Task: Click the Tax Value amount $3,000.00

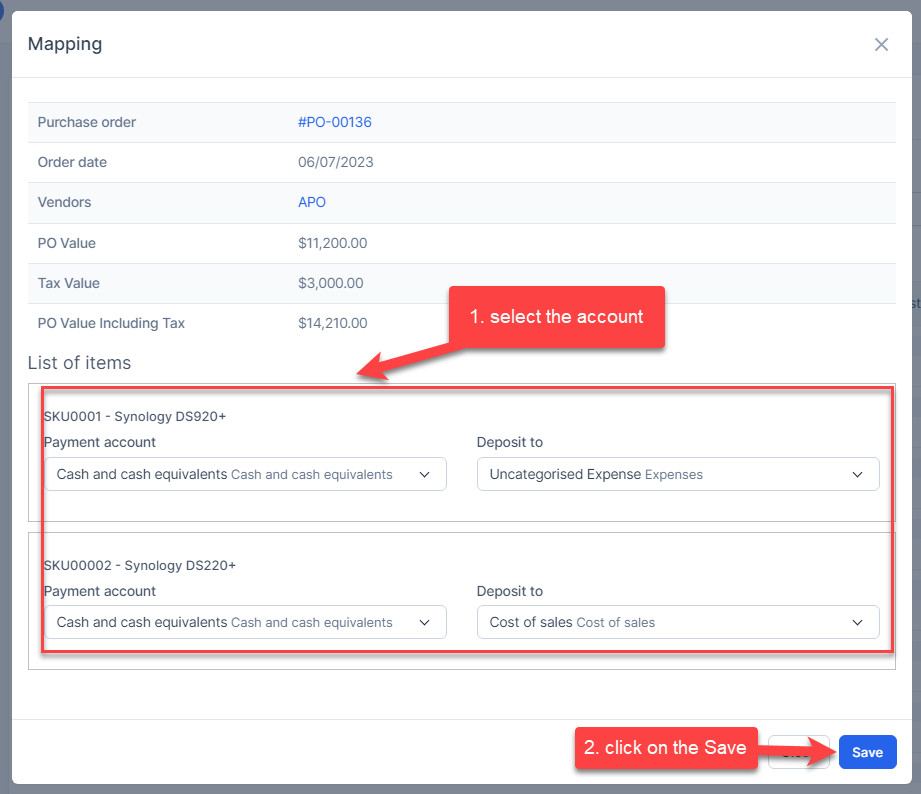Action: coord(330,283)
